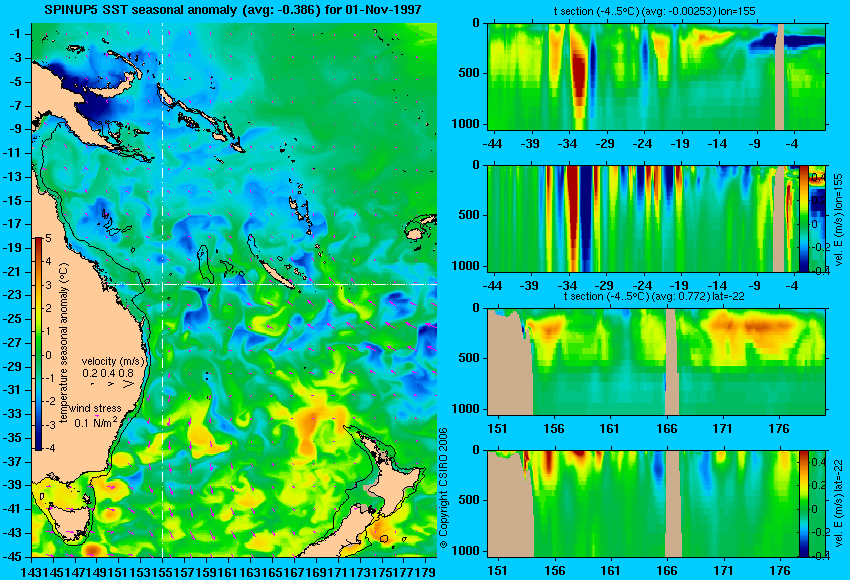Screen dimensions: 850x580
Task: Open the eastward velocity section plot for lon=155
Action: point(643,219)
